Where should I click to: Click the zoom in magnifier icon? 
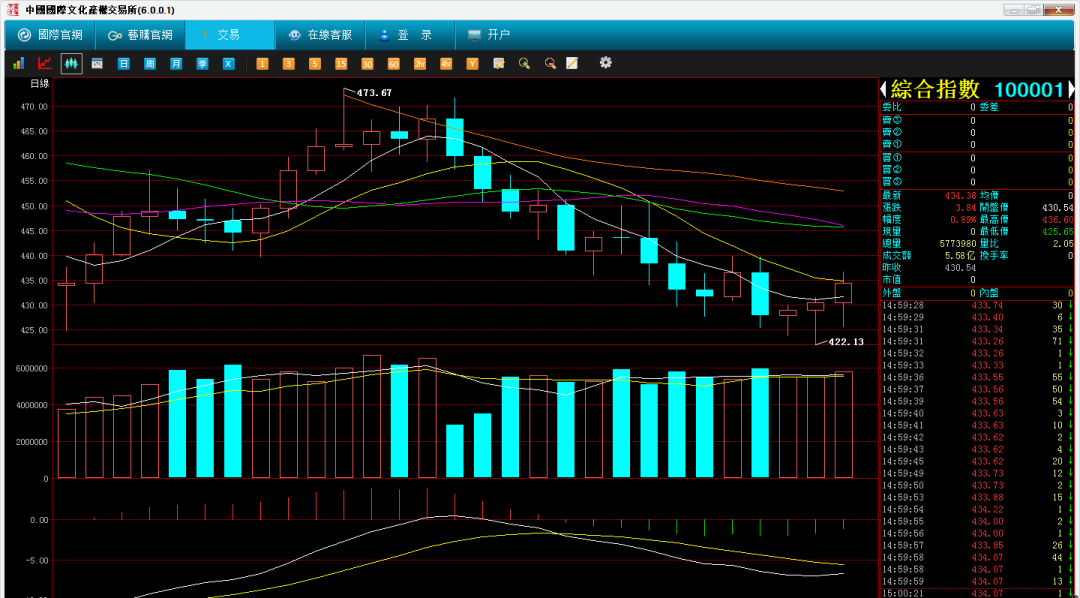[x=524, y=63]
